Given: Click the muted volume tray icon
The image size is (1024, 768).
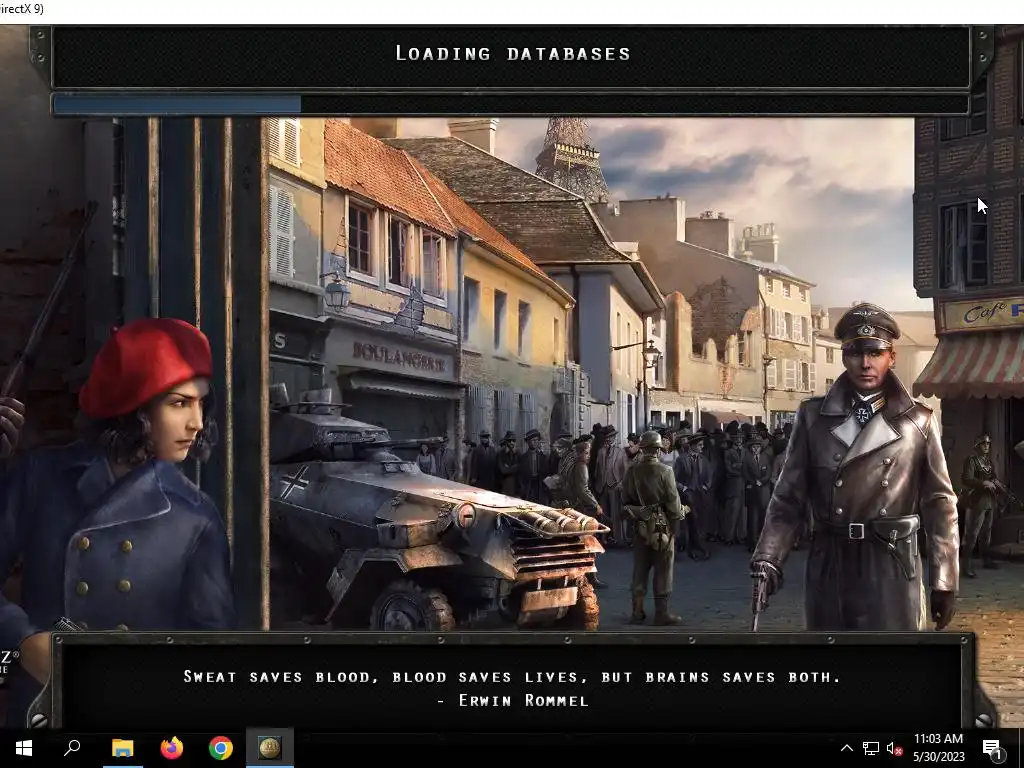Looking at the screenshot, I should [894, 748].
